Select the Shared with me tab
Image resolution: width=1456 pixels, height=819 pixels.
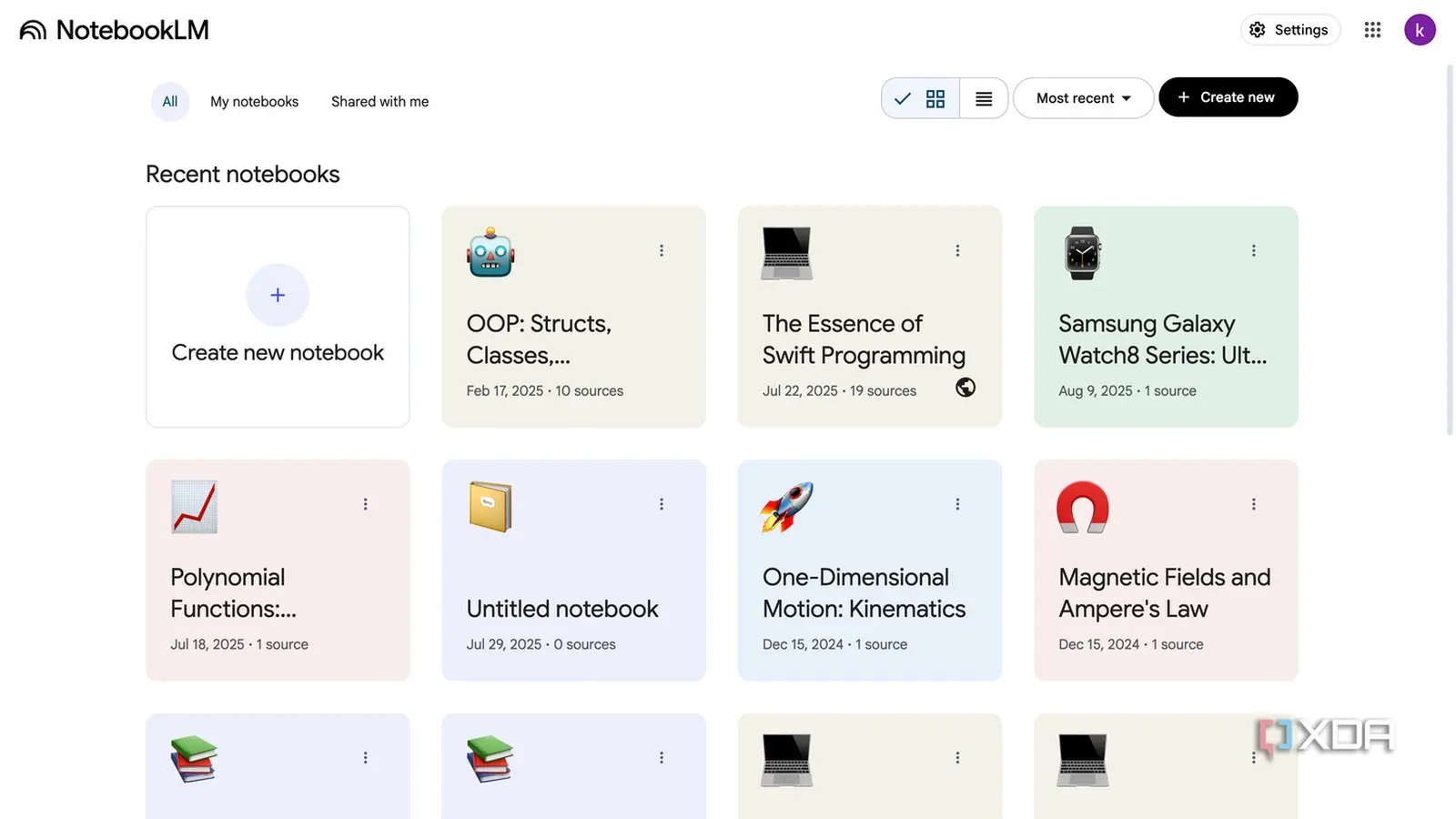click(x=379, y=102)
